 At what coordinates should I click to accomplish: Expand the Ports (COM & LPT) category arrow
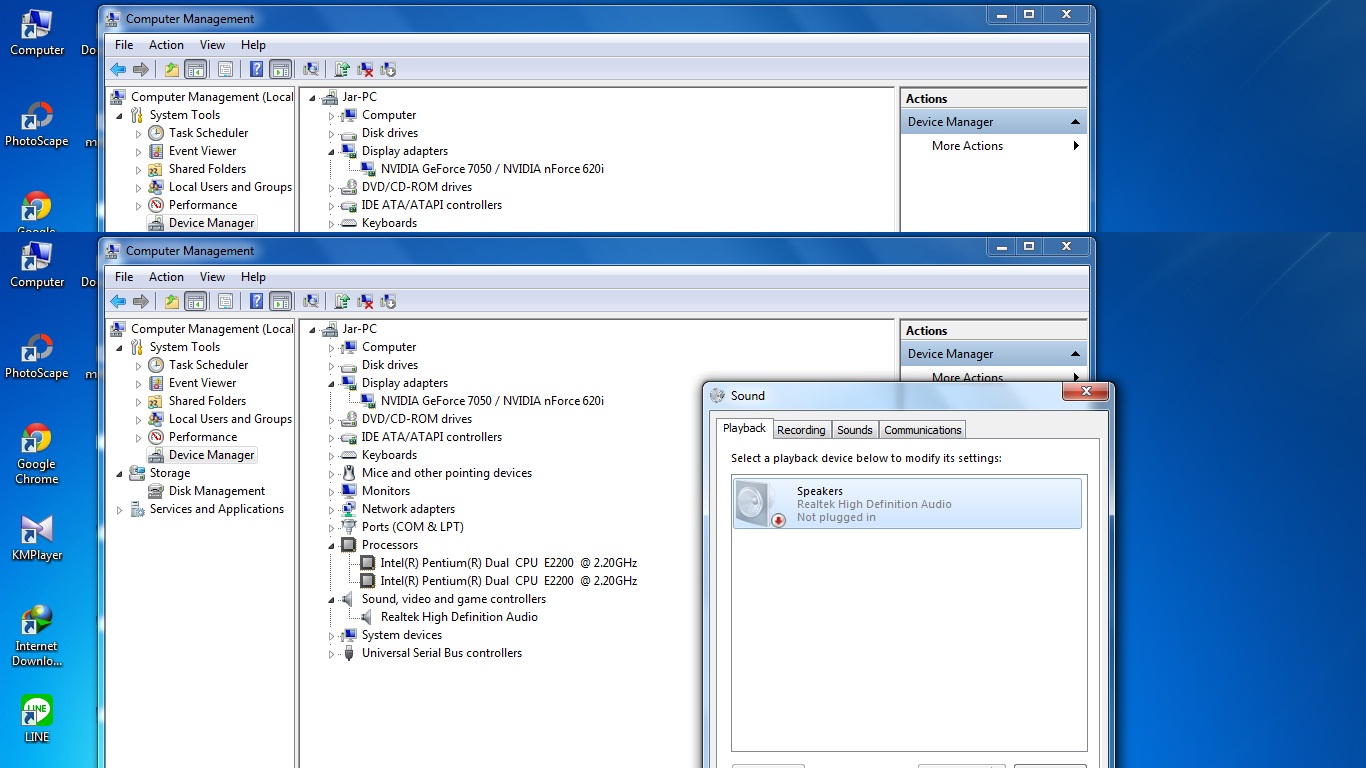tap(331, 527)
